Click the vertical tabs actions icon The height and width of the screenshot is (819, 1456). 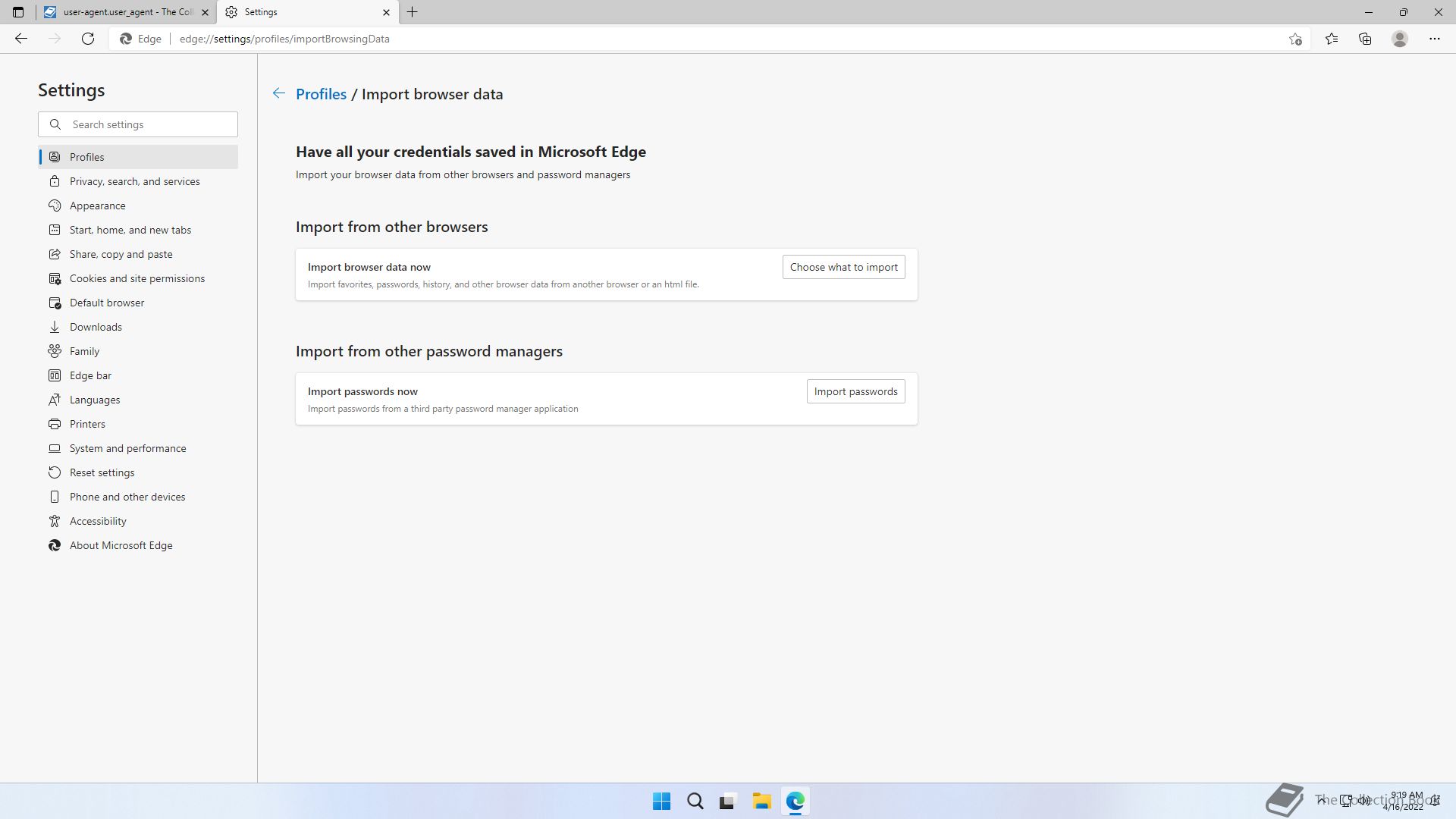point(18,12)
